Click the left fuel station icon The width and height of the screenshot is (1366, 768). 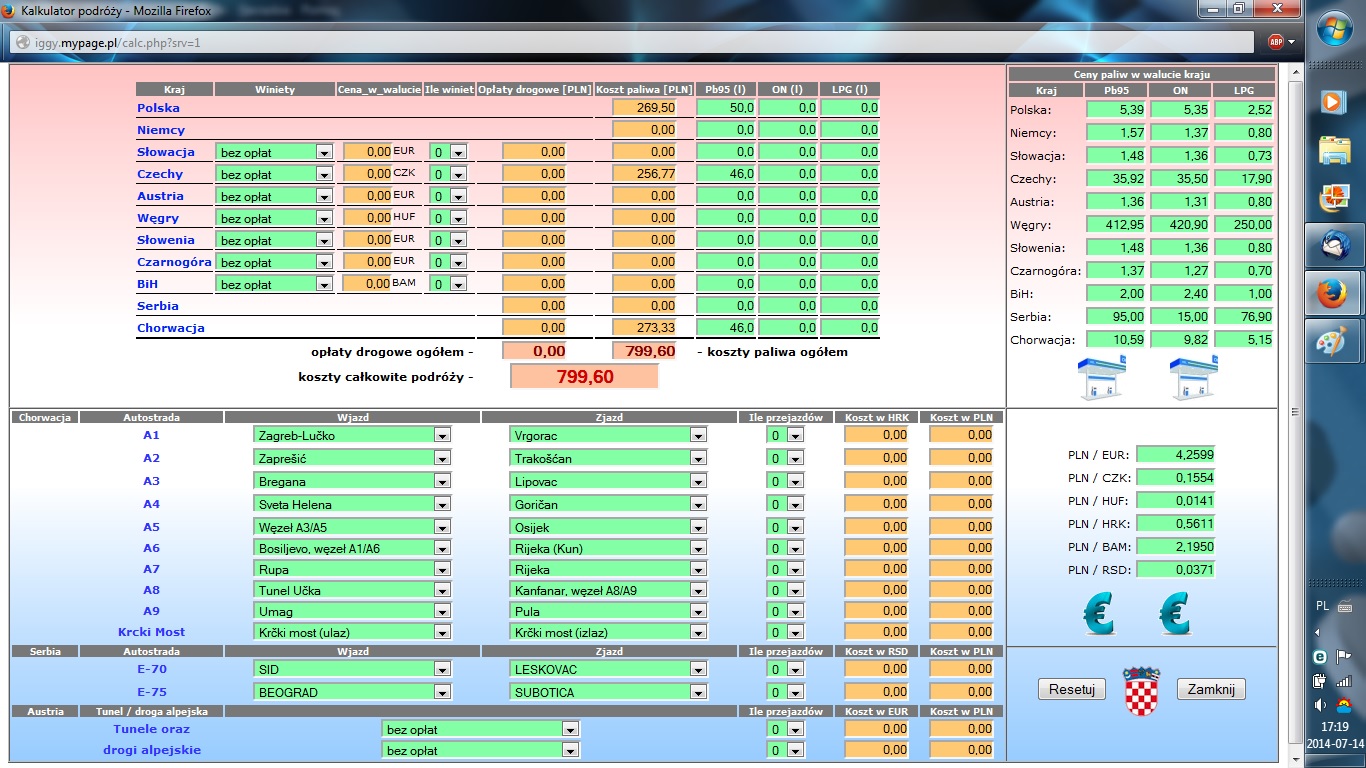pos(1099,378)
